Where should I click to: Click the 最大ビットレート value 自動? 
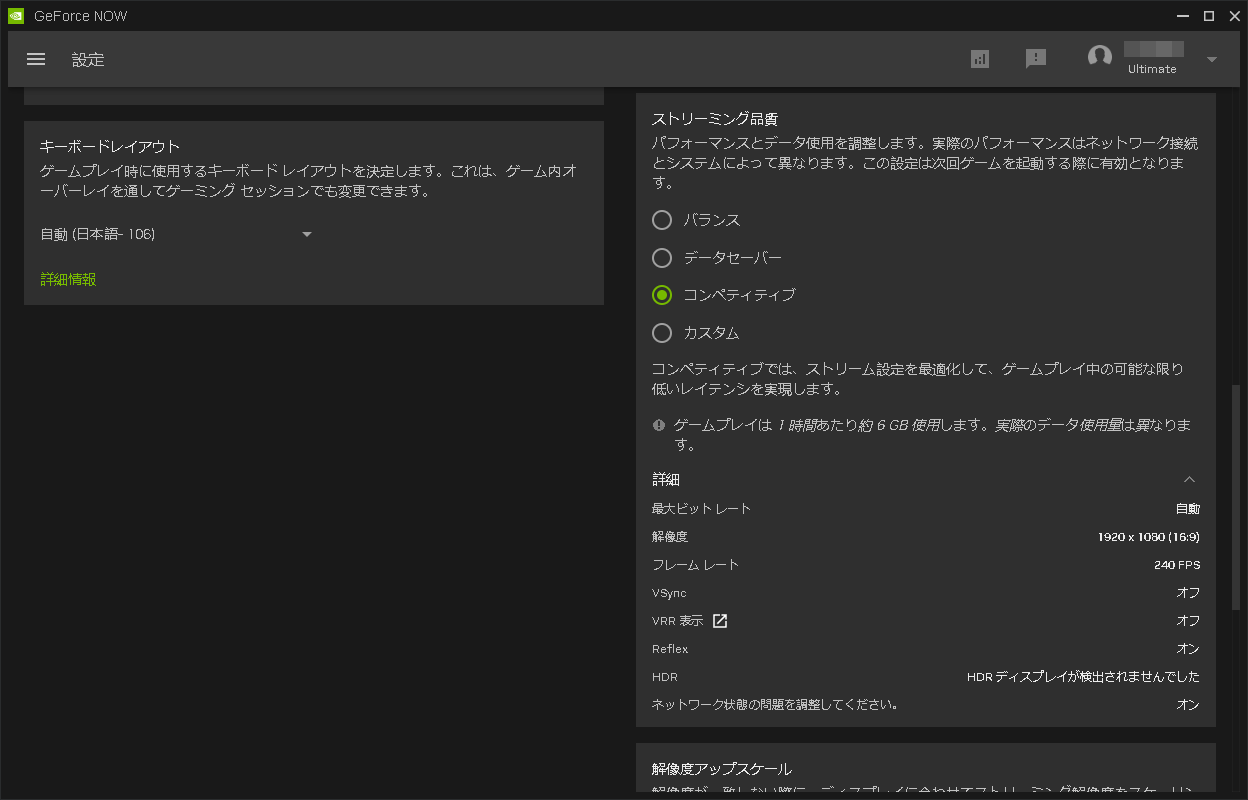pyautogui.click(x=1187, y=508)
